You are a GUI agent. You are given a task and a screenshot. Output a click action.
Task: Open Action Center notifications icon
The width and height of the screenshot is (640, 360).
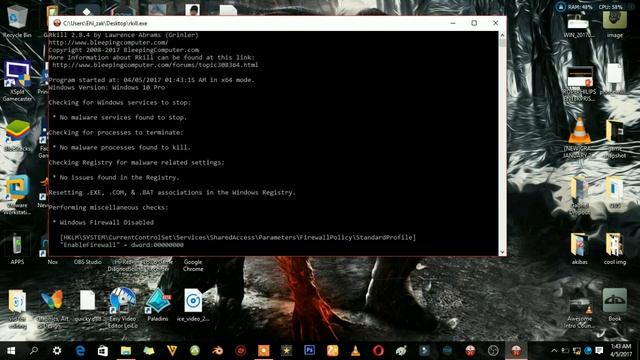599,351
